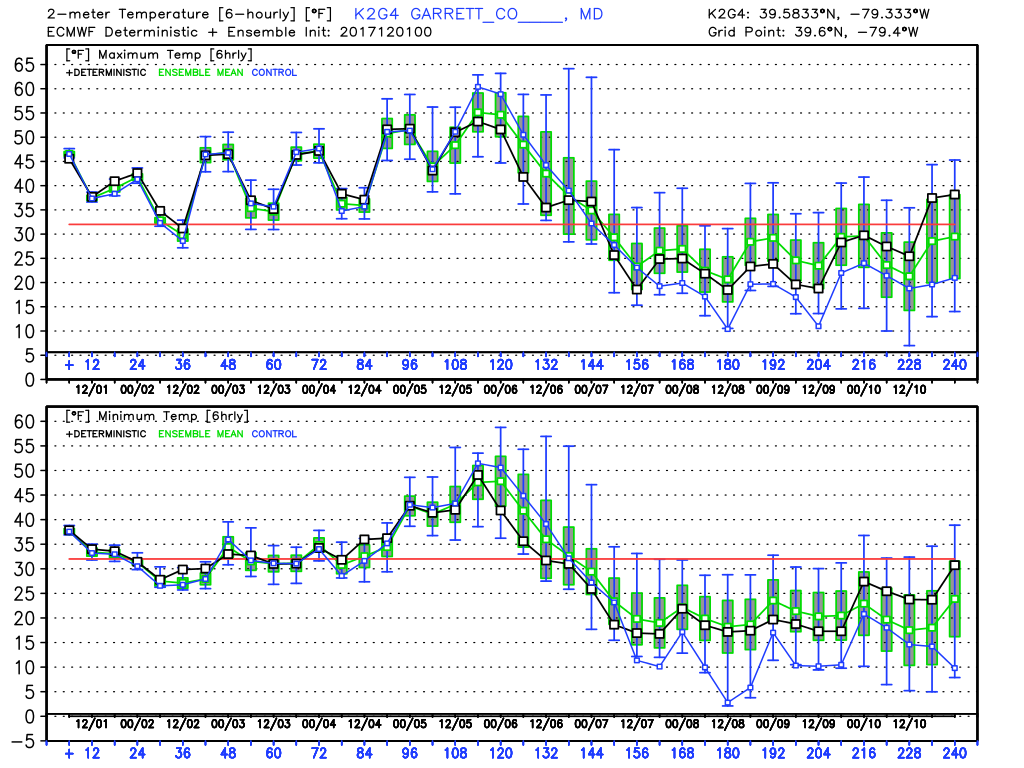Toggle +DETERMINISTIC legend in Maximum Temp chart
This screenshot has height=768, width=1024.
pyautogui.click(x=106, y=72)
